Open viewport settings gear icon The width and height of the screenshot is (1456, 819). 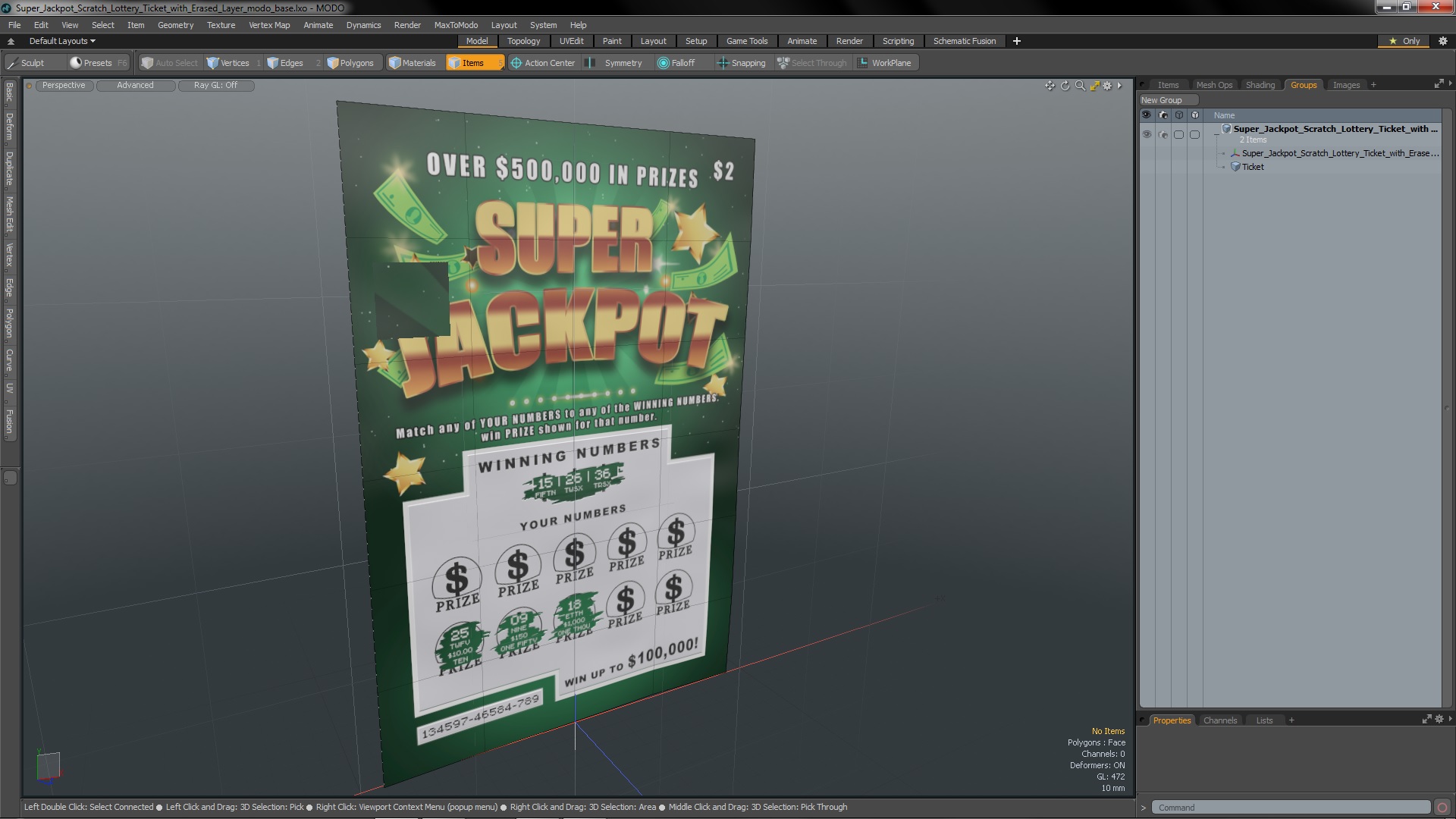(1108, 86)
